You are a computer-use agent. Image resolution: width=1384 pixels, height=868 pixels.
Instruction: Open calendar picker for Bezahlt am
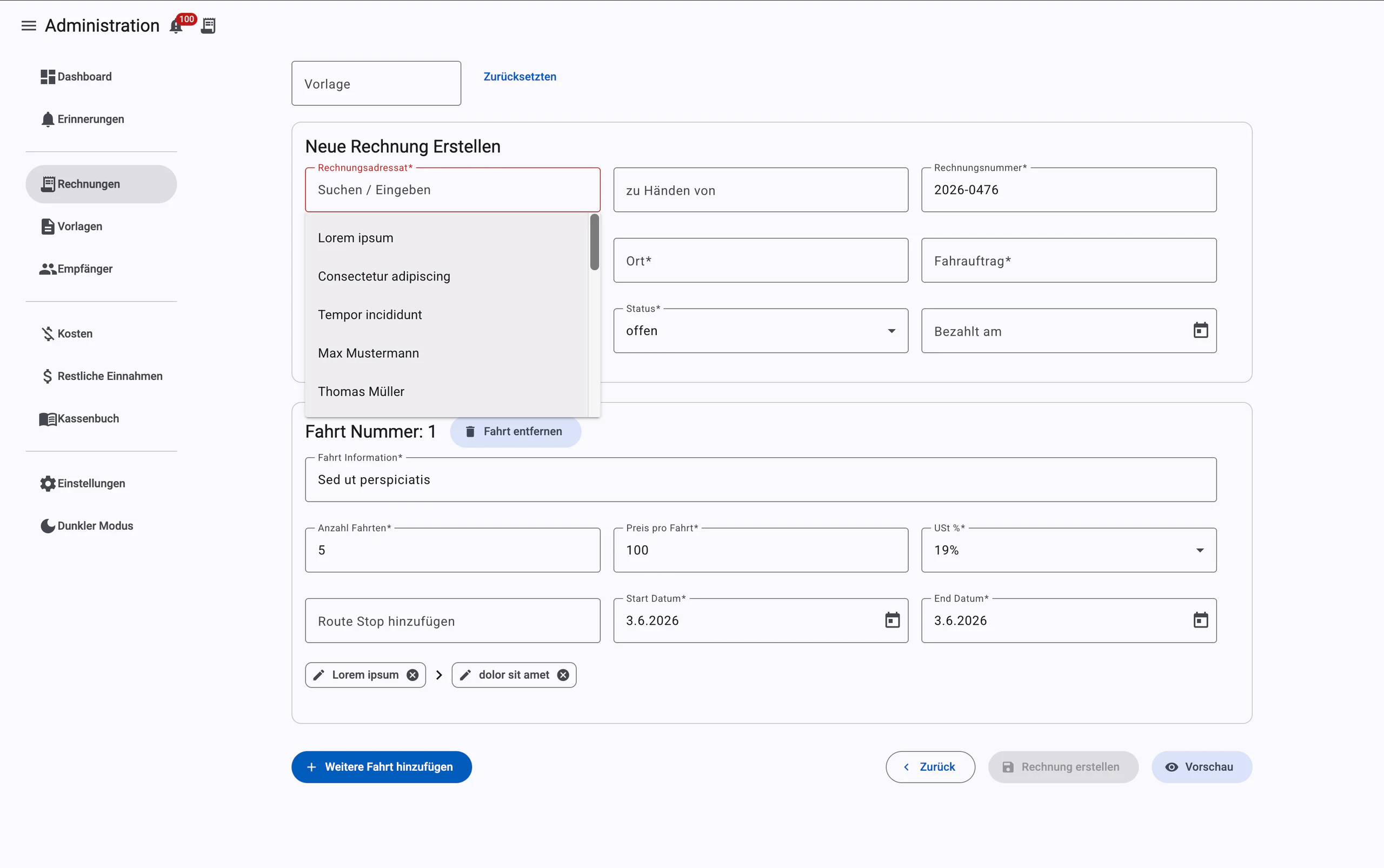point(1200,331)
